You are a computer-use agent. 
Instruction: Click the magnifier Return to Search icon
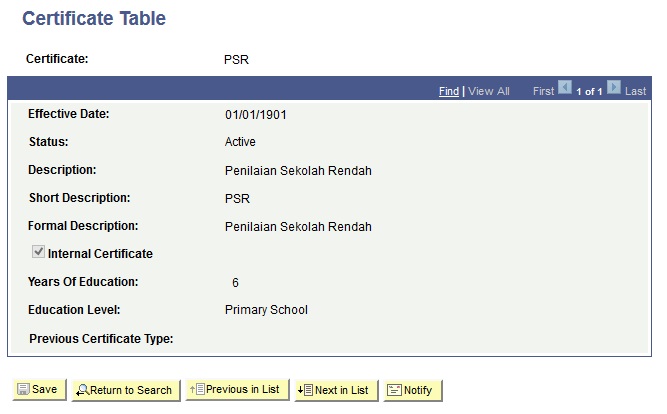(82, 390)
